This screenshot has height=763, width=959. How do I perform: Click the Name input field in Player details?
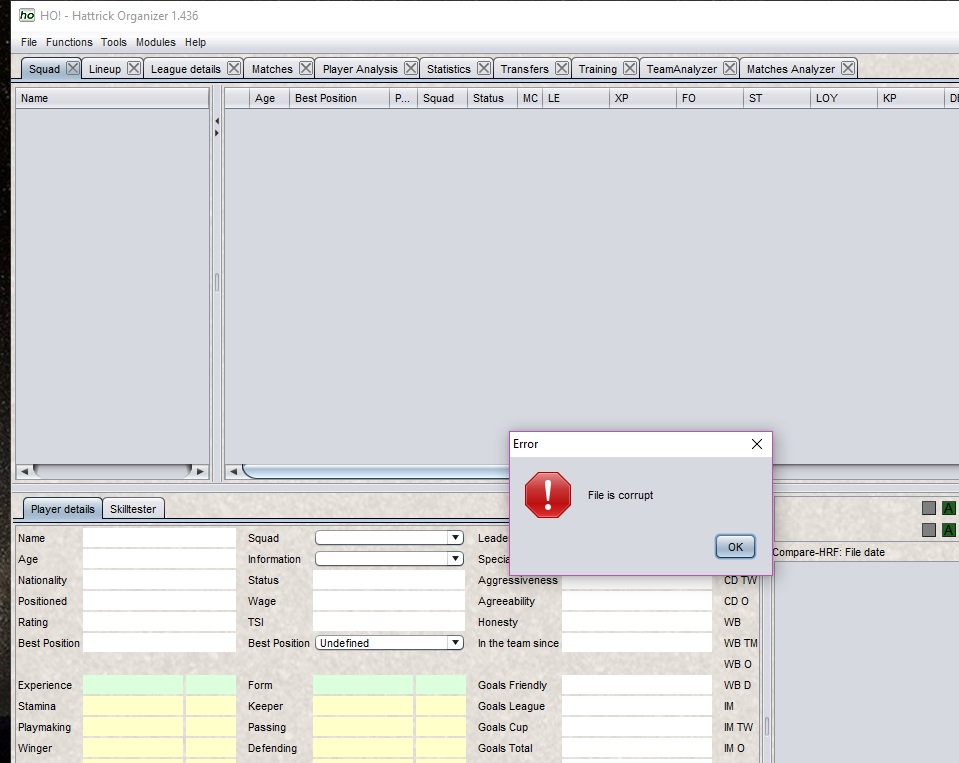pos(160,538)
